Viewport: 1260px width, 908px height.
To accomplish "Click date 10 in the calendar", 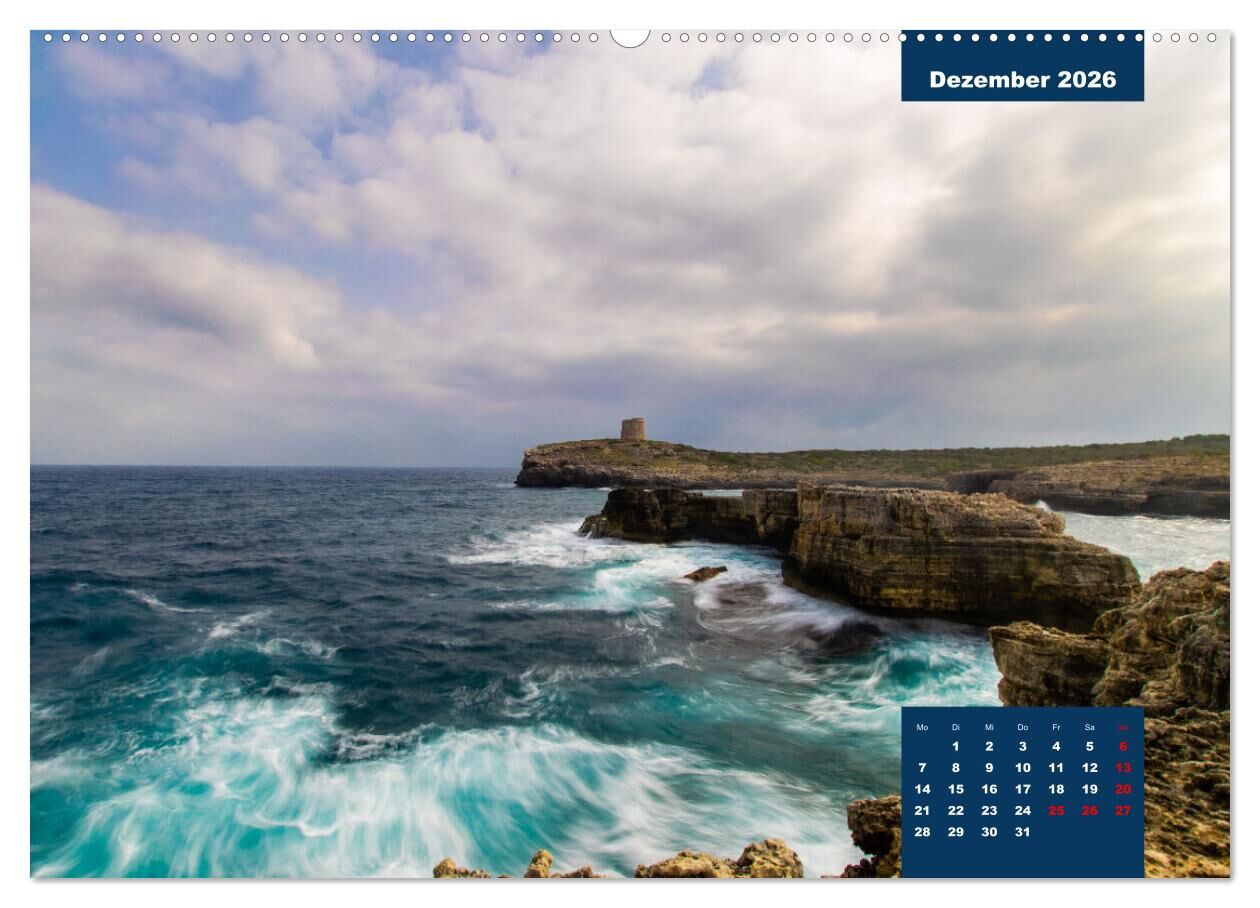I will pyautogui.click(x=1022, y=768).
